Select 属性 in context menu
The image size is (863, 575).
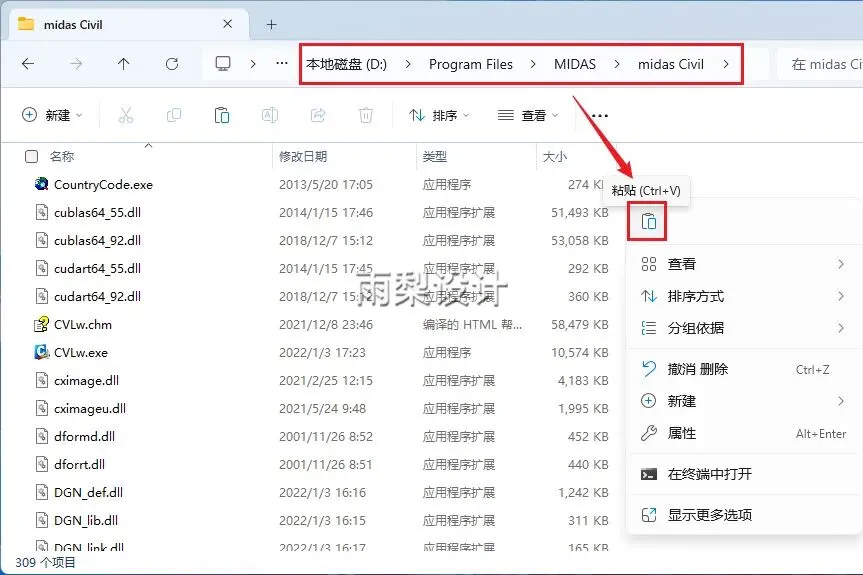[x=744, y=433]
